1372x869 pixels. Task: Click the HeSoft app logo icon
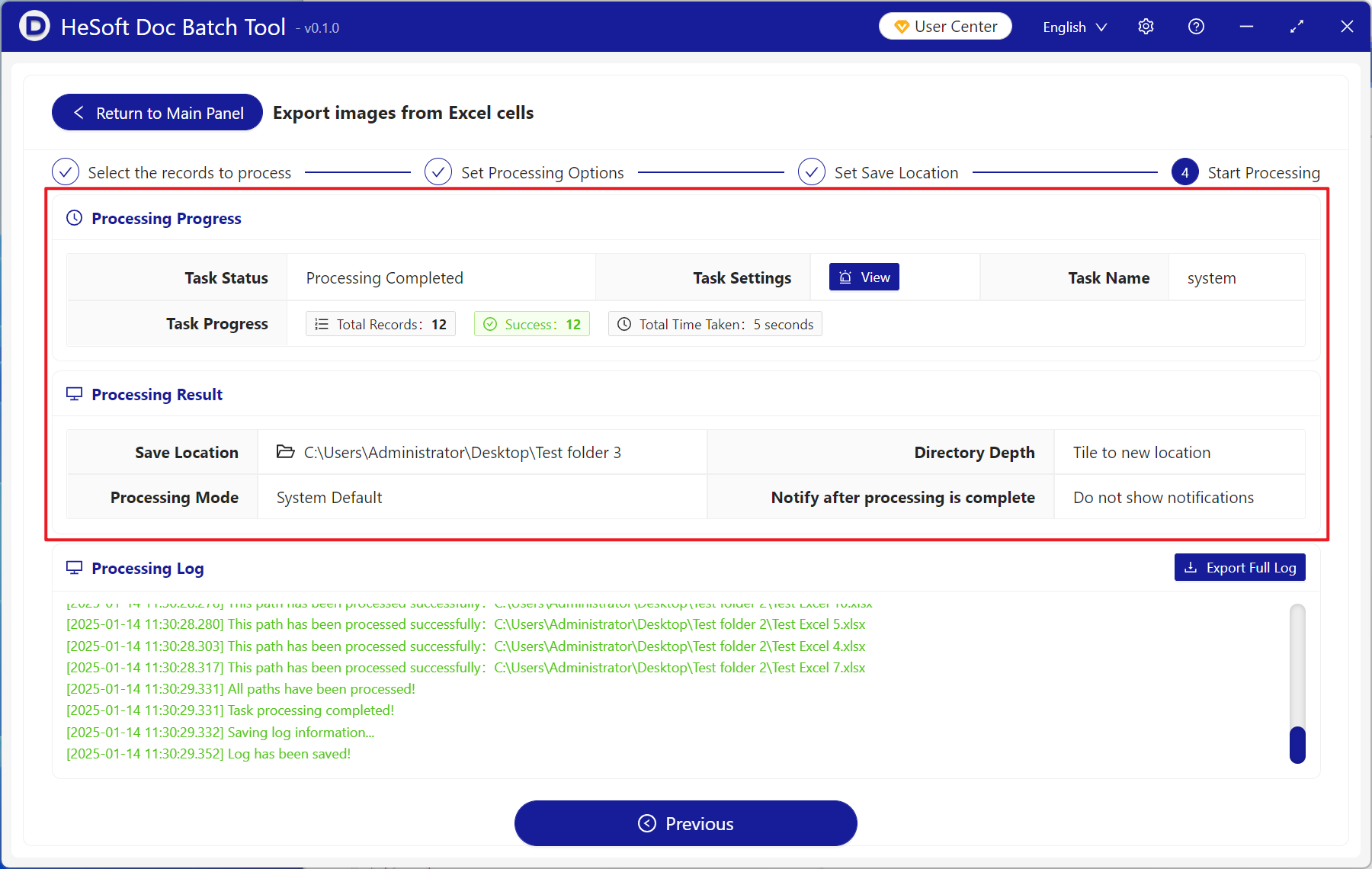34,27
